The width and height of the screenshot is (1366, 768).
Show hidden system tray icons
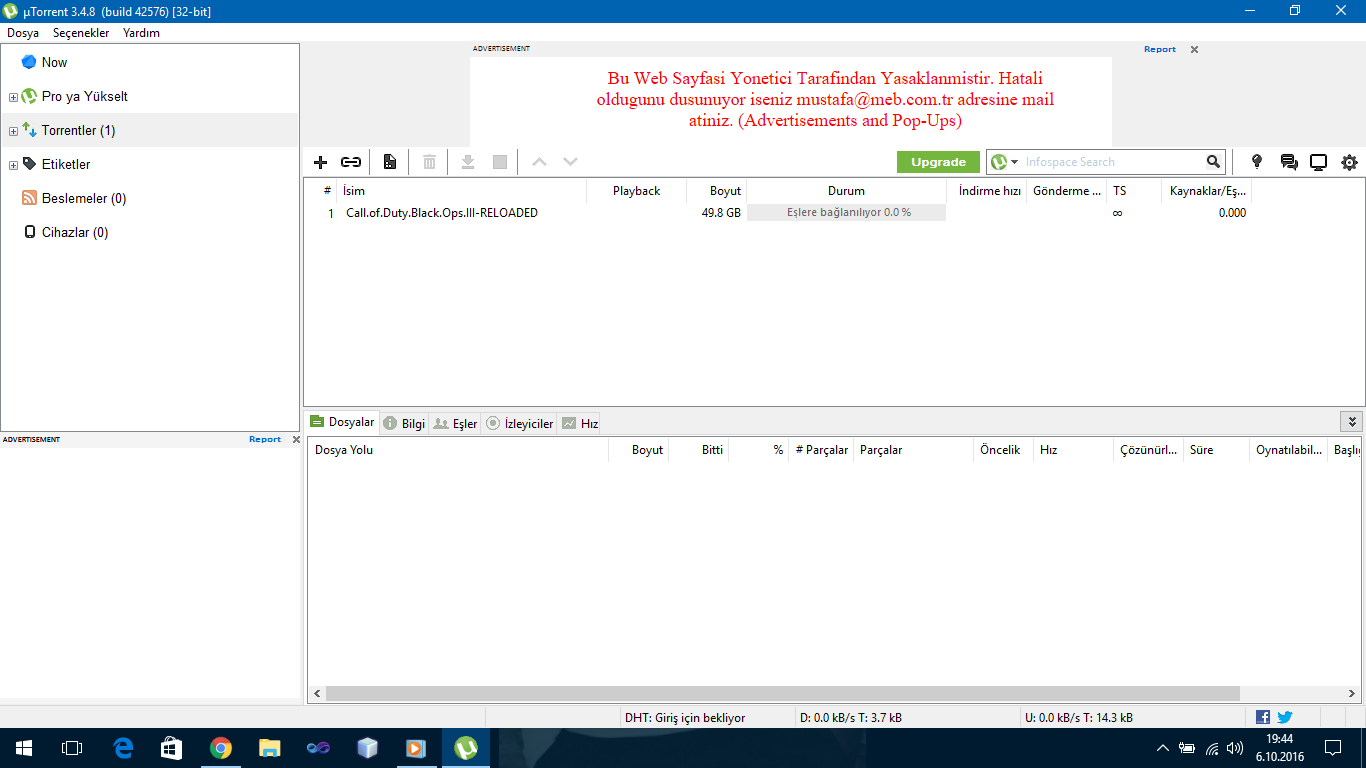click(1162, 748)
